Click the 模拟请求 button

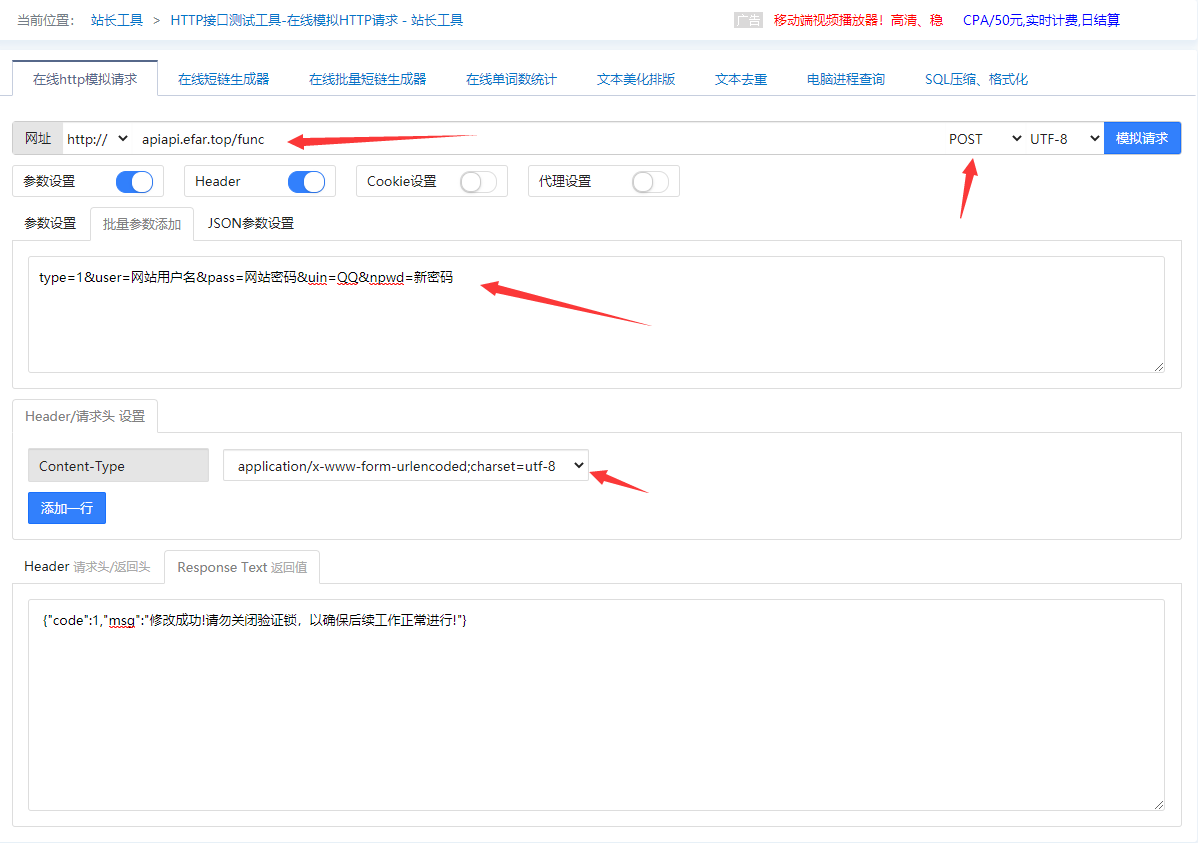coord(1141,139)
